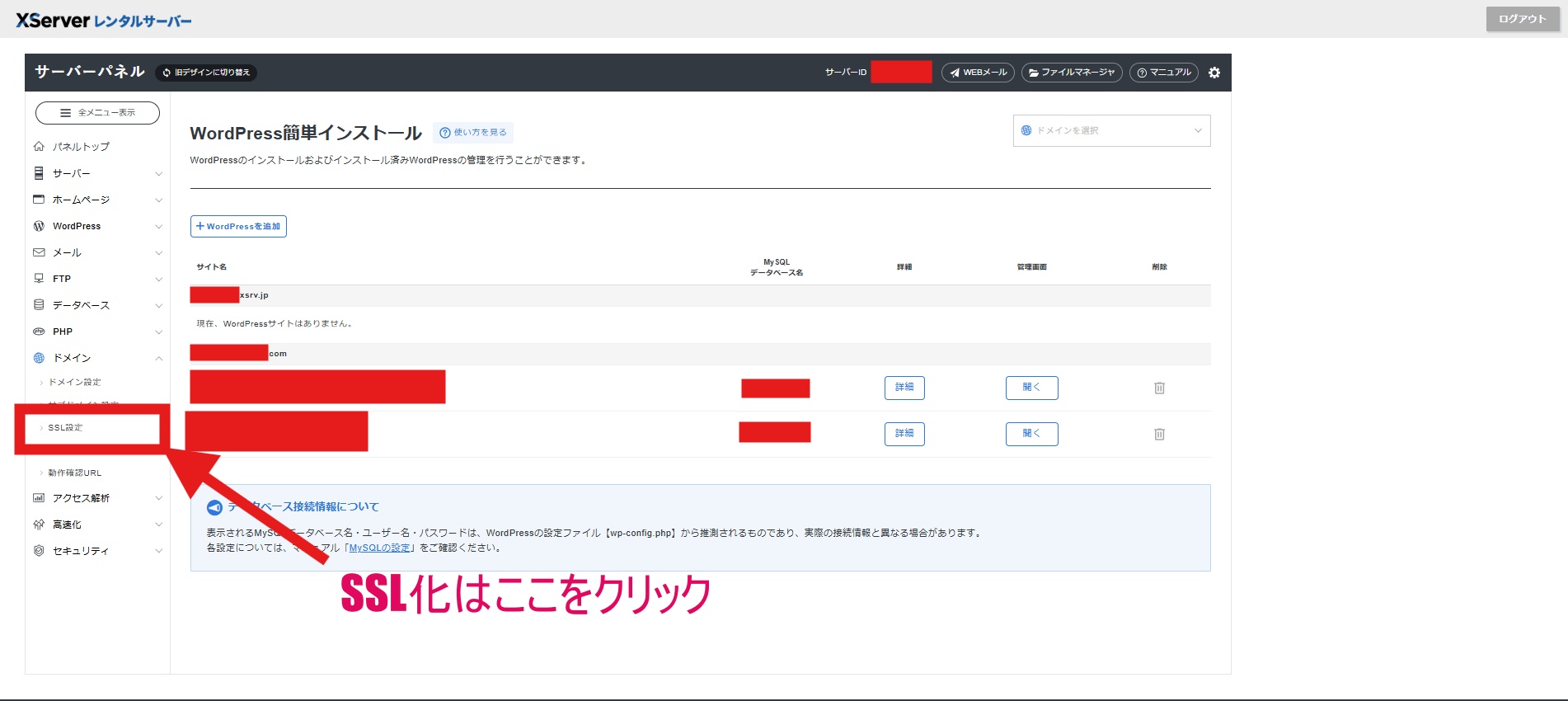1568x701 pixels.
Task: Click the speed icon beside 高速化
Action: click(39, 525)
